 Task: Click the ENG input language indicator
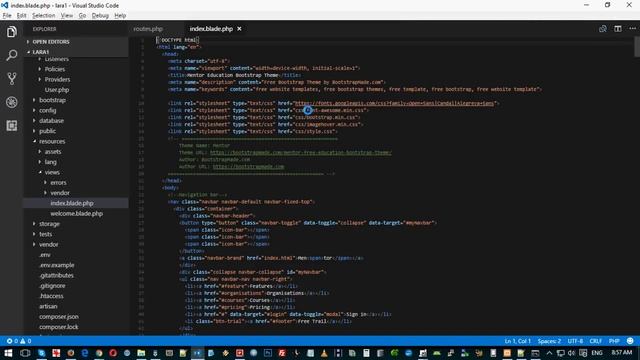click(x=597, y=353)
